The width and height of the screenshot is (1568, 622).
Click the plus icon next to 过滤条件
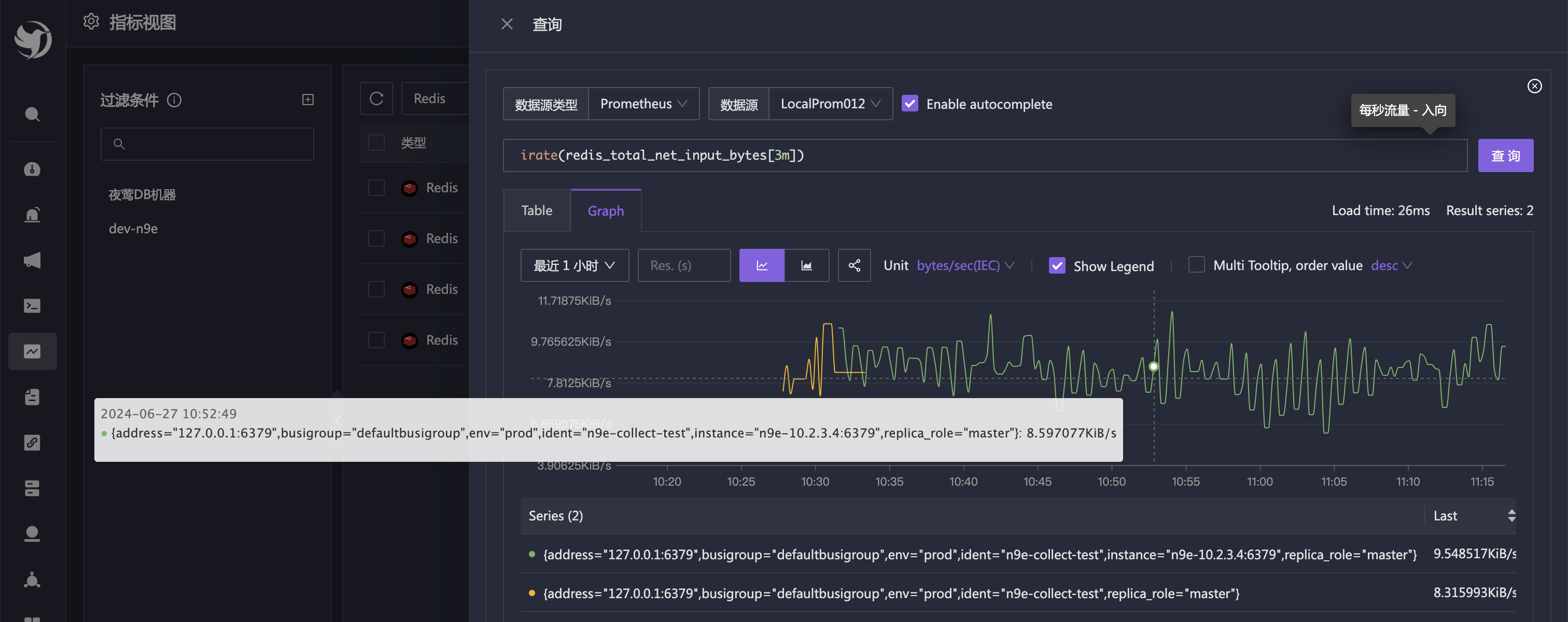(x=308, y=100)
